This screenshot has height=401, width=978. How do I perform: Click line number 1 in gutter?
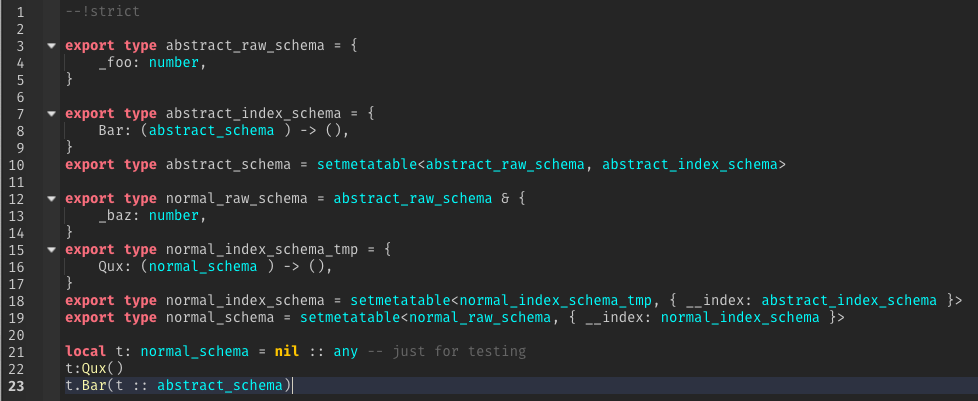click(x=19, y=12)
